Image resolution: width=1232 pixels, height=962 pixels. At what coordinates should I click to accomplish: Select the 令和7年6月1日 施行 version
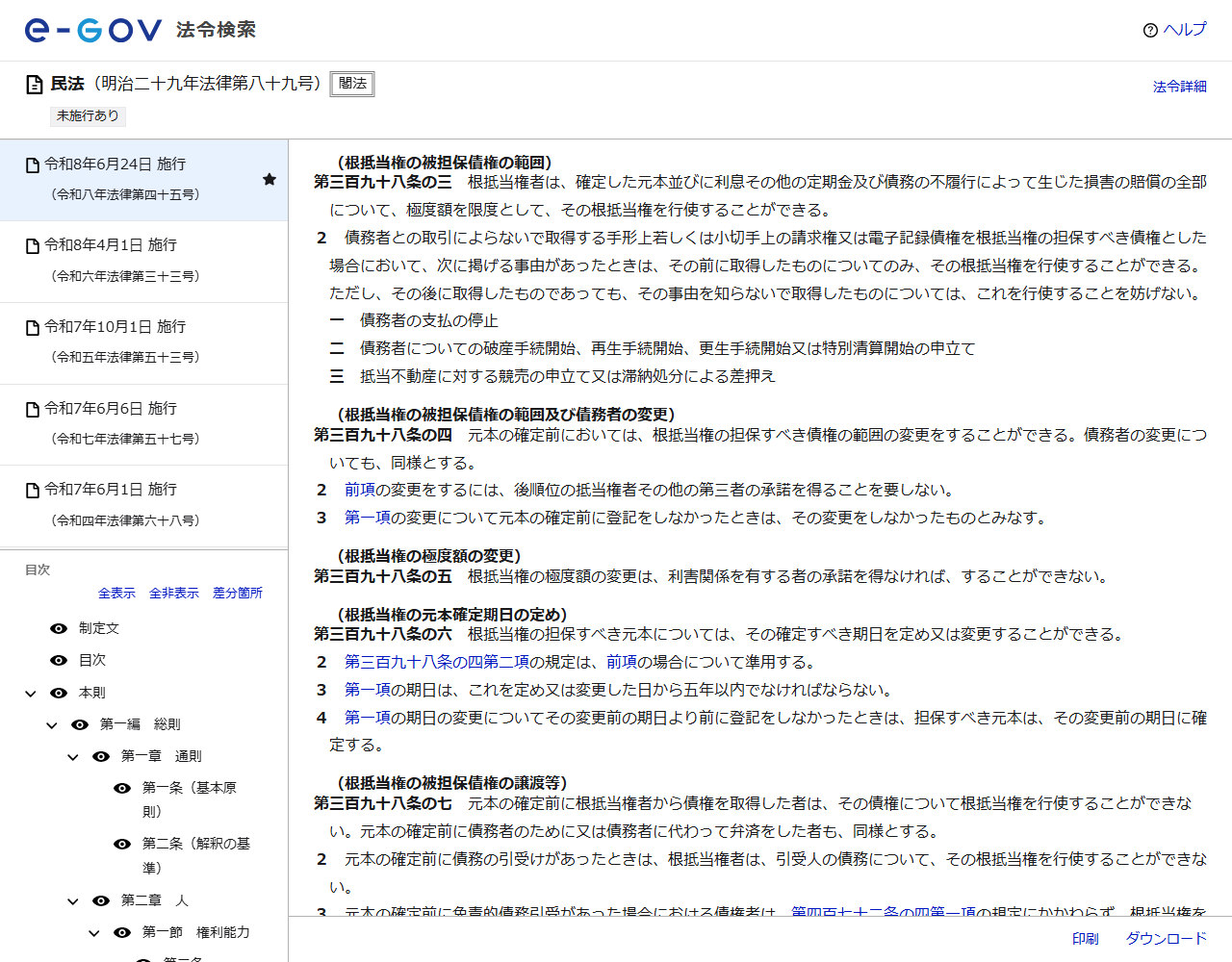(x=143, y=506)
